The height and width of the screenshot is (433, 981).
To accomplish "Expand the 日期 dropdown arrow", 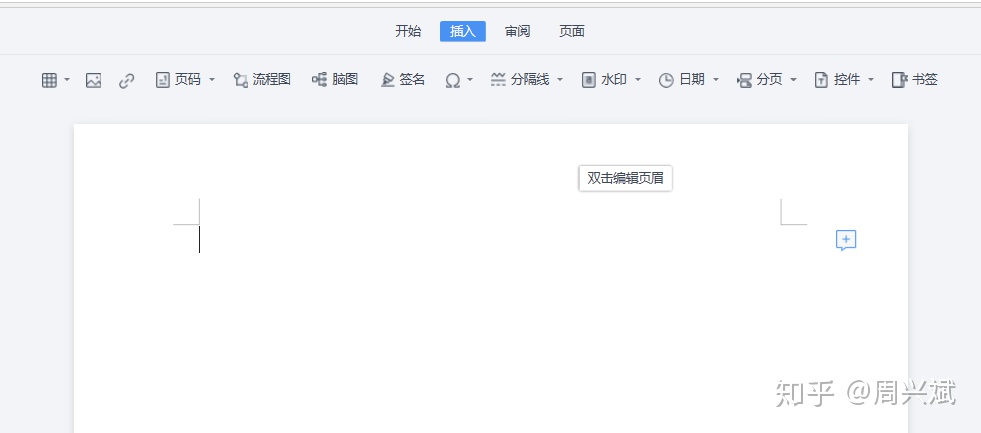I will (716, 80).
